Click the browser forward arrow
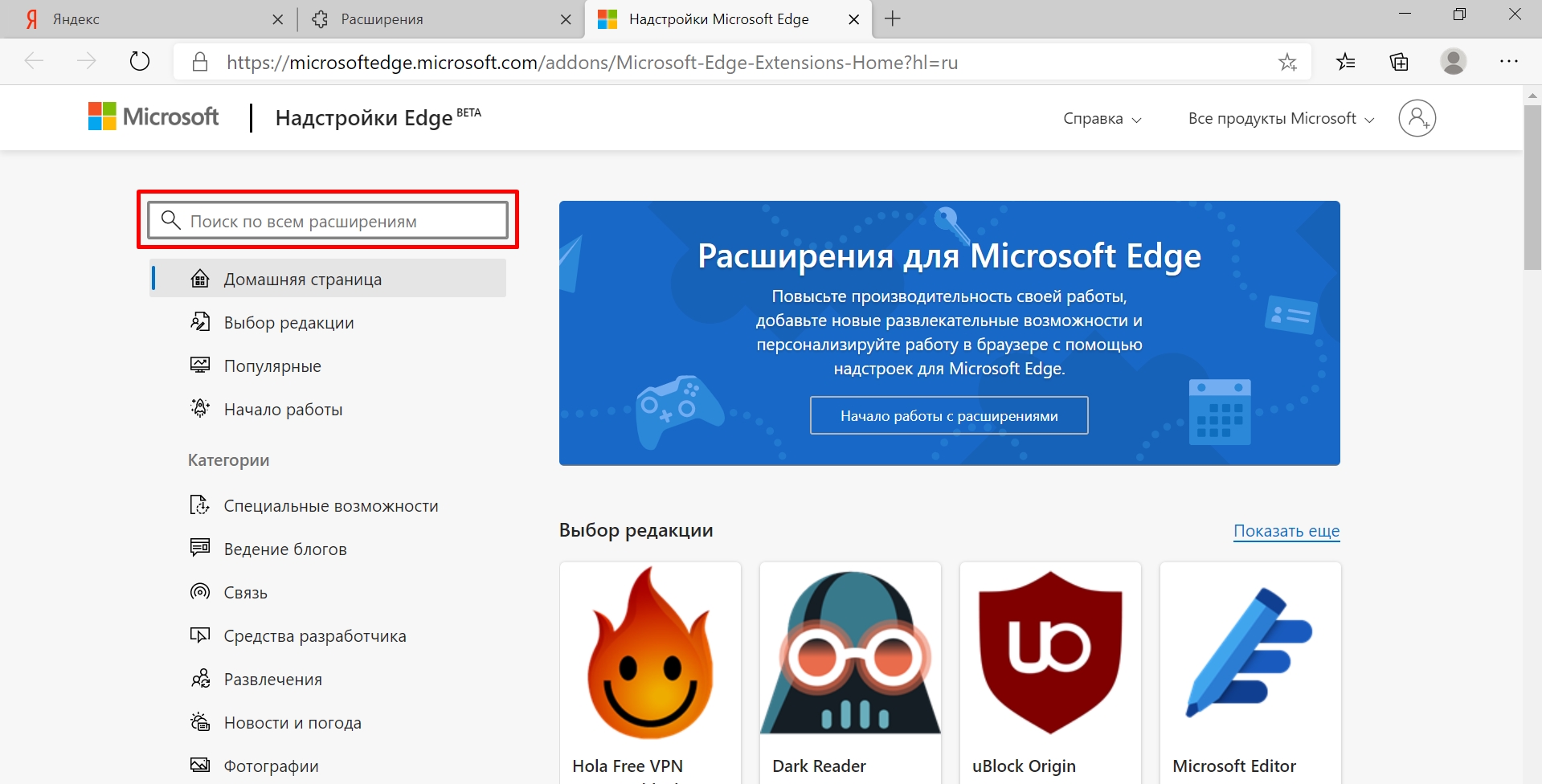This screenshot has width=1542, height=784. point(86,61)
